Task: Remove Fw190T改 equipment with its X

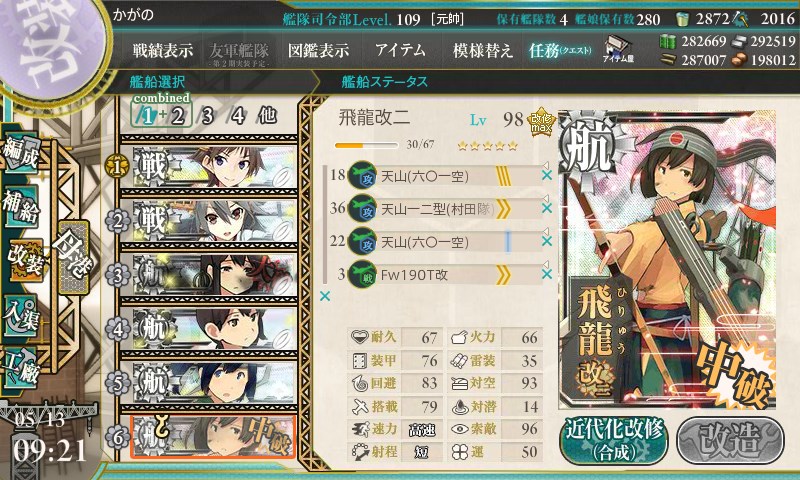Action: point(547,274)
